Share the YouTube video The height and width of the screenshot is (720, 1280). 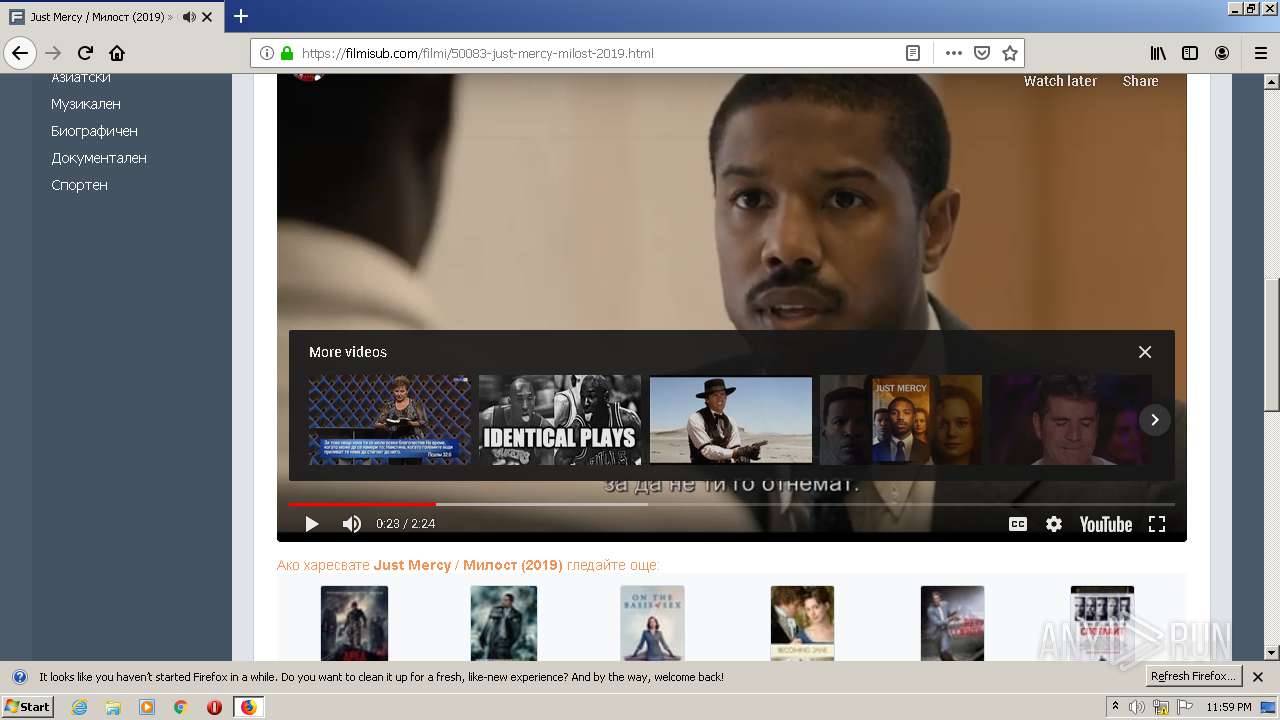tap(1140, 81)
